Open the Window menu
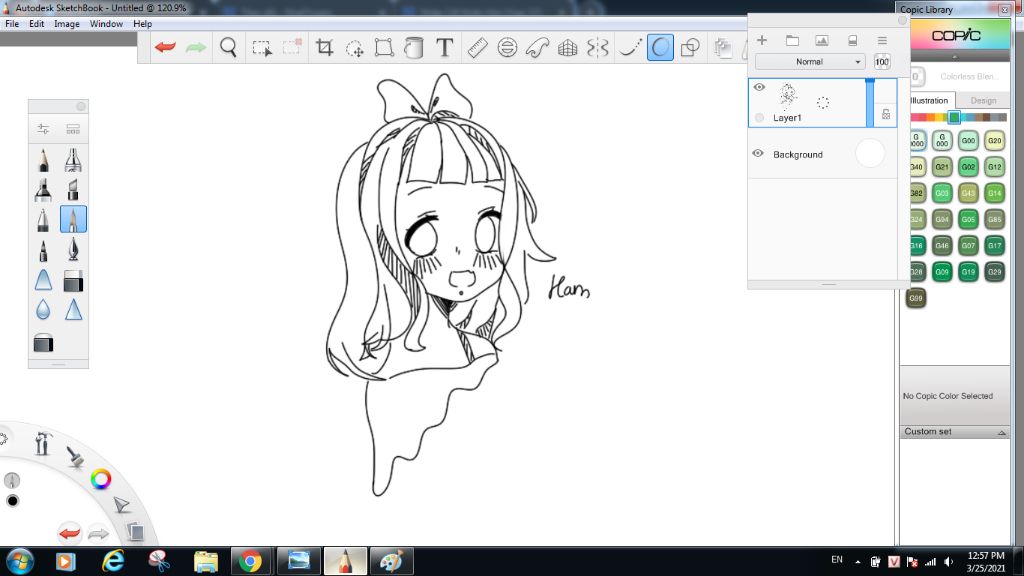The width and height of the screenshot is (1024, 576). click(x=106, y=24)
